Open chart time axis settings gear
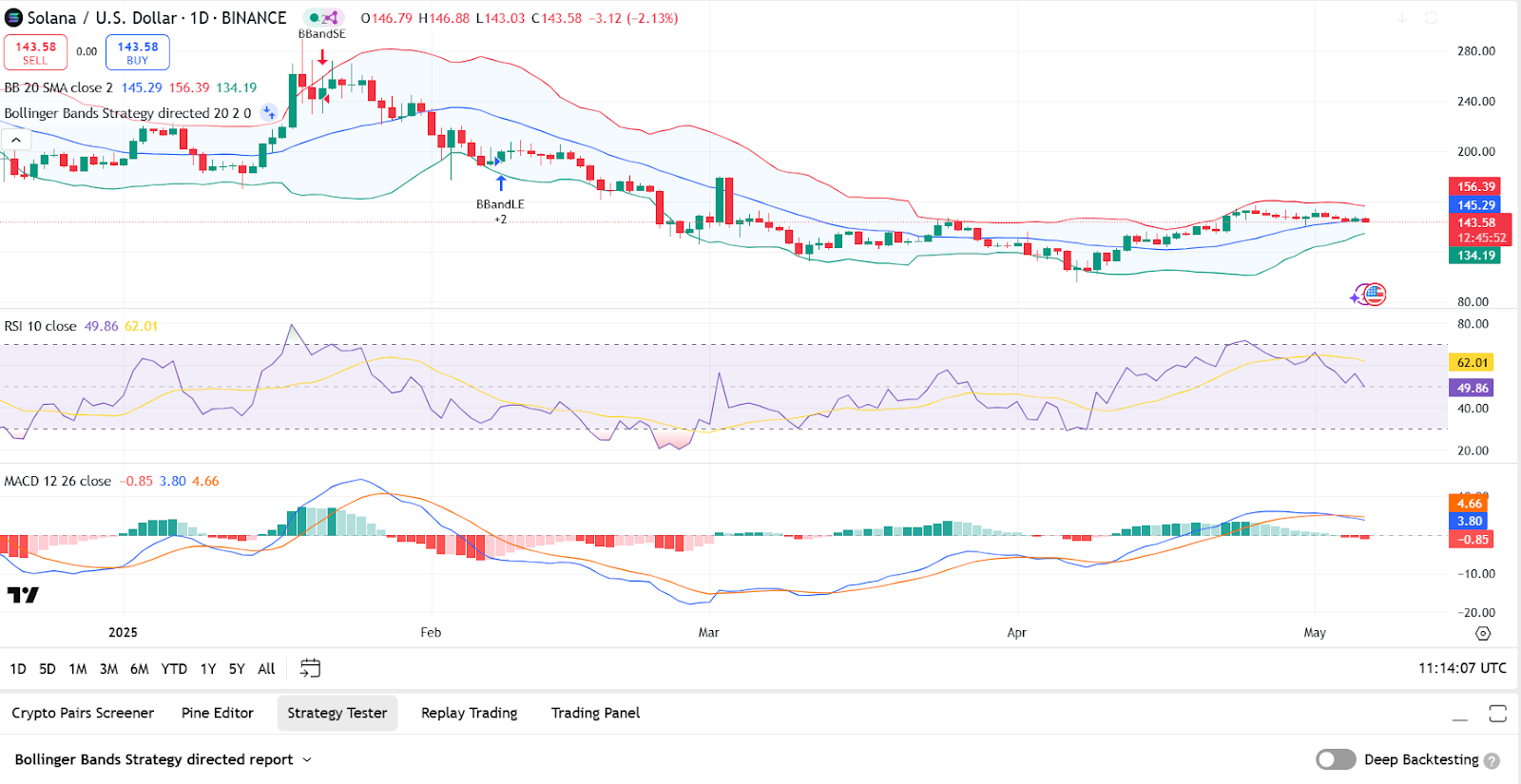 (x=1483, y=633)
